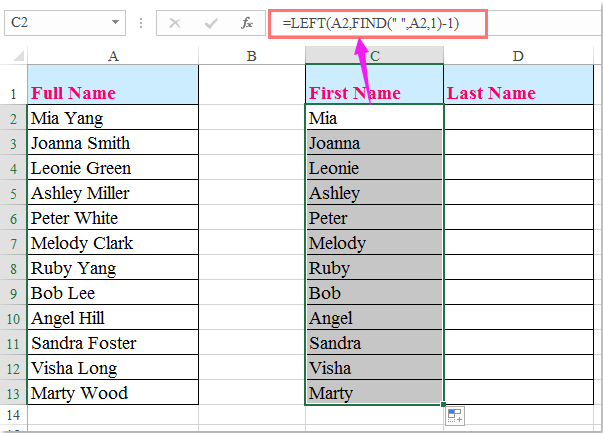Select column D header
The image size is (603, 433).
pyautogui.click(x=518, y=57)
